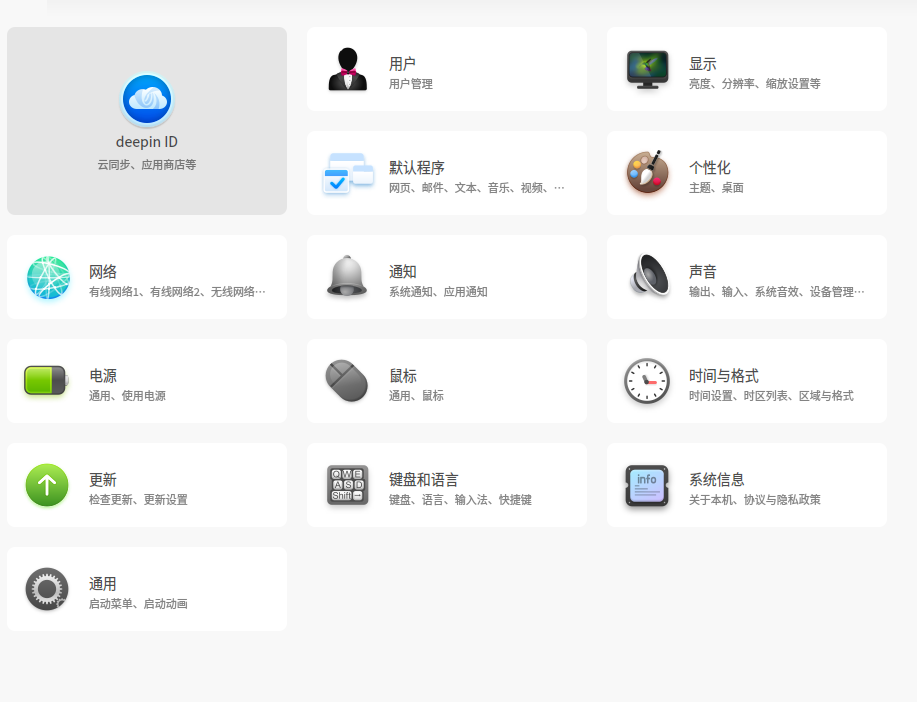Click the '启动菜单、启动动画' subtitle

pyautogui.click(x=138, y=604)
